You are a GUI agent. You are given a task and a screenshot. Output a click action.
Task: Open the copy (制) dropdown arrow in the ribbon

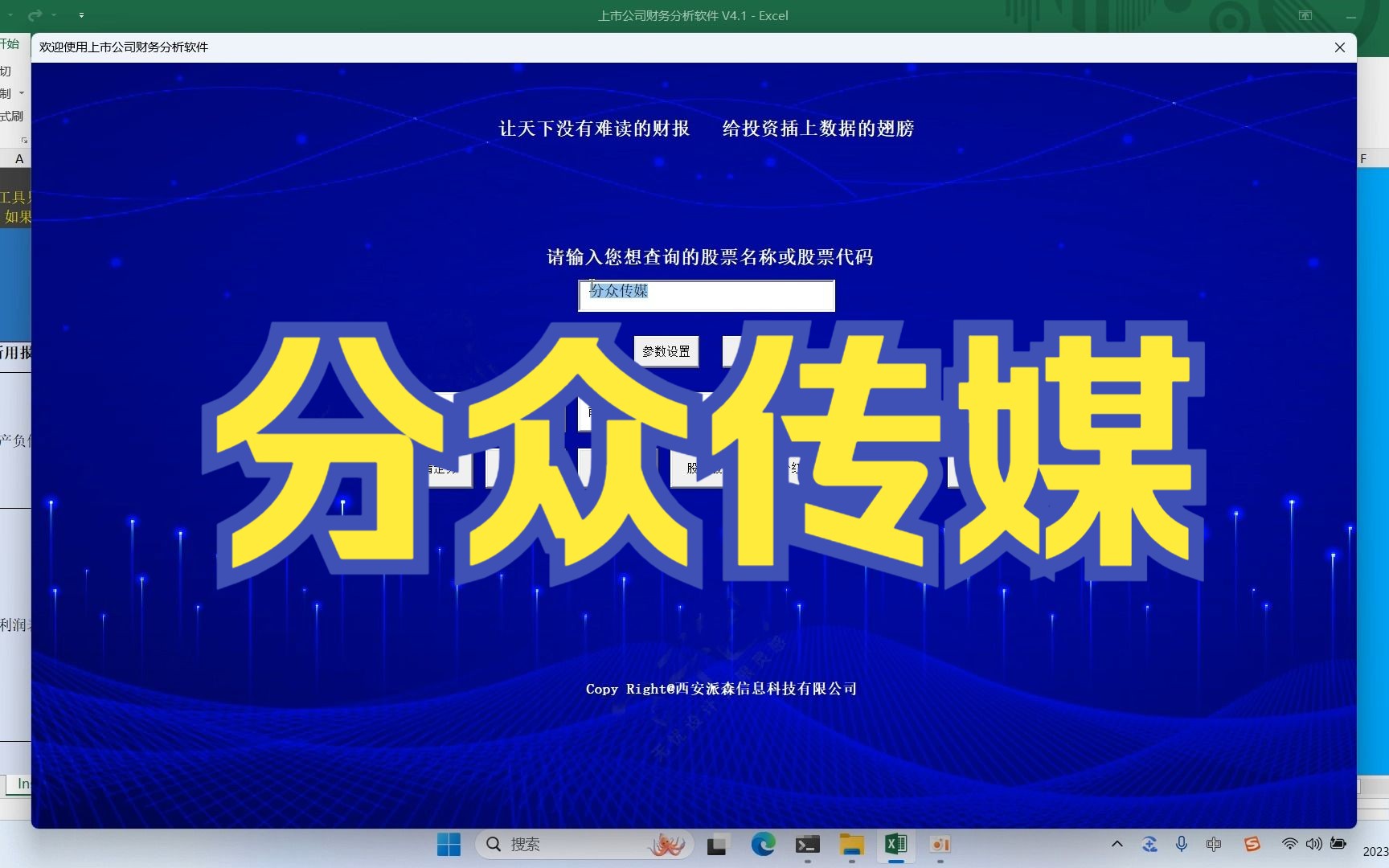click(x=22, y=93)
